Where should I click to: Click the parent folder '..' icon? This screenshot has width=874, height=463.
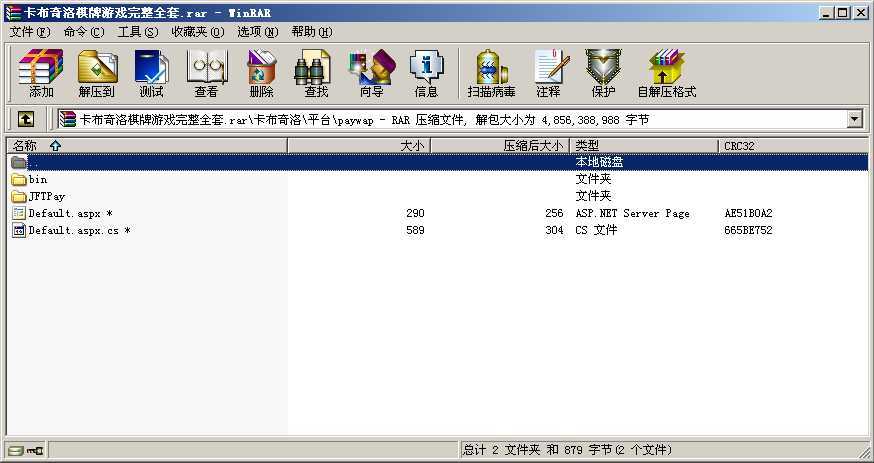pos(19,162)
